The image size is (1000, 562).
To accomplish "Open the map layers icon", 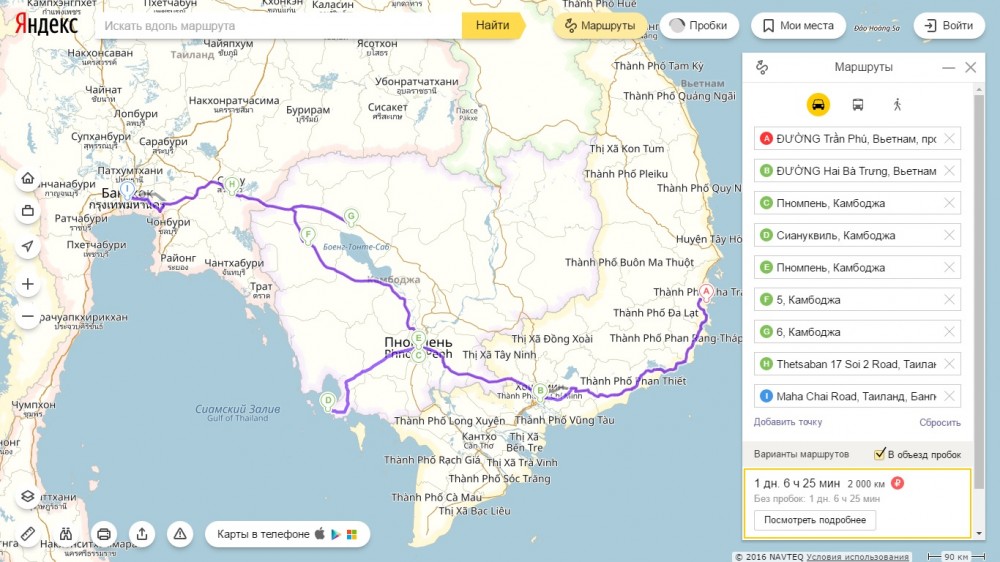I will click(27, 496).
